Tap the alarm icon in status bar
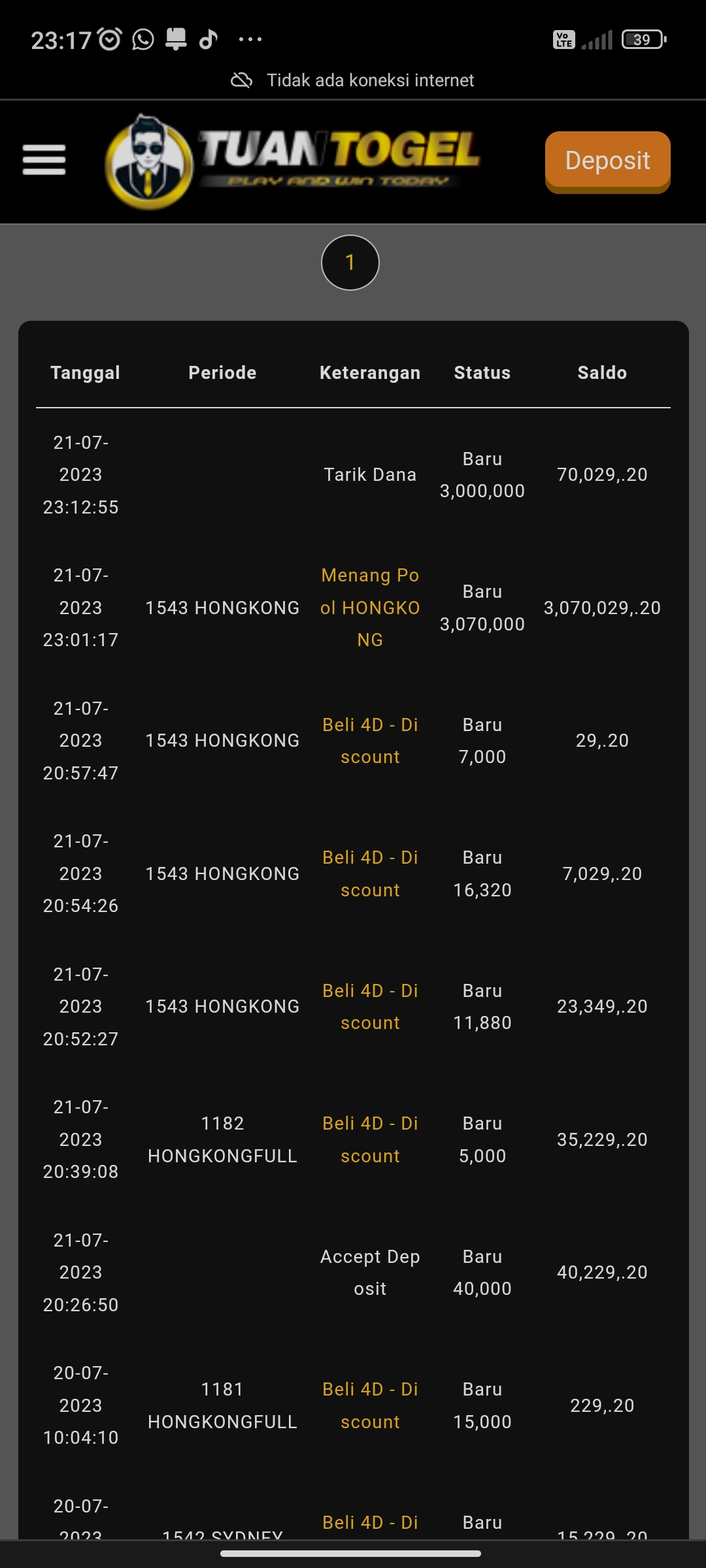This screenshot has width=706, height=1568. 110,39
